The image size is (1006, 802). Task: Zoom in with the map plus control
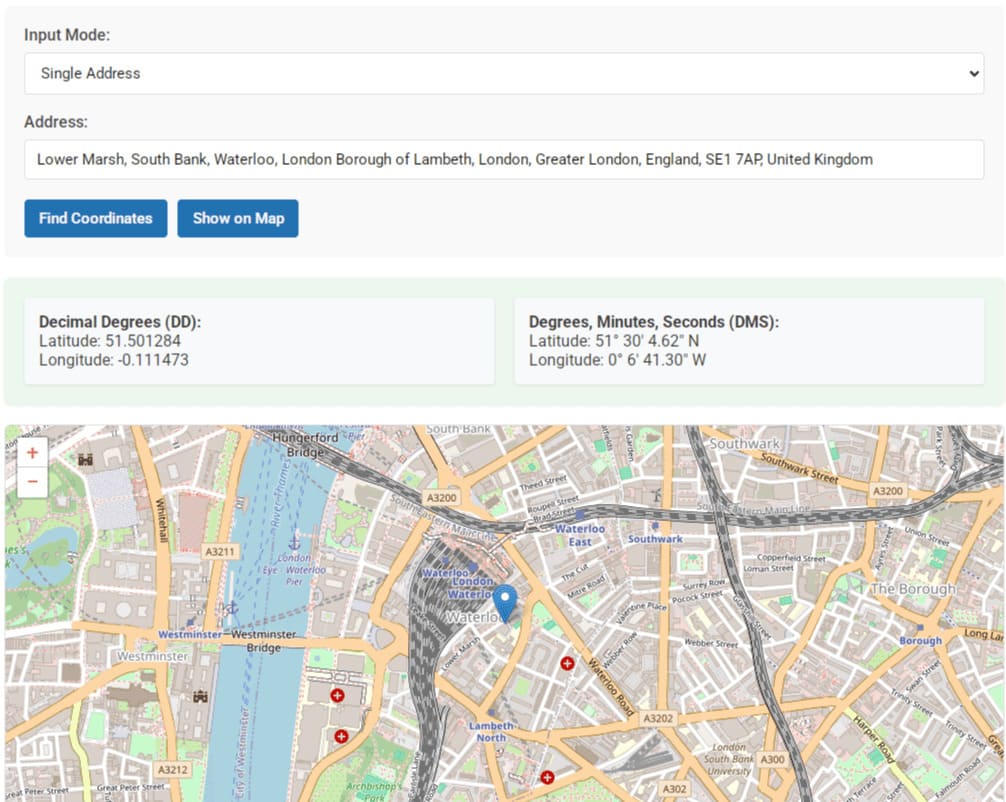[x=31, y=452]
